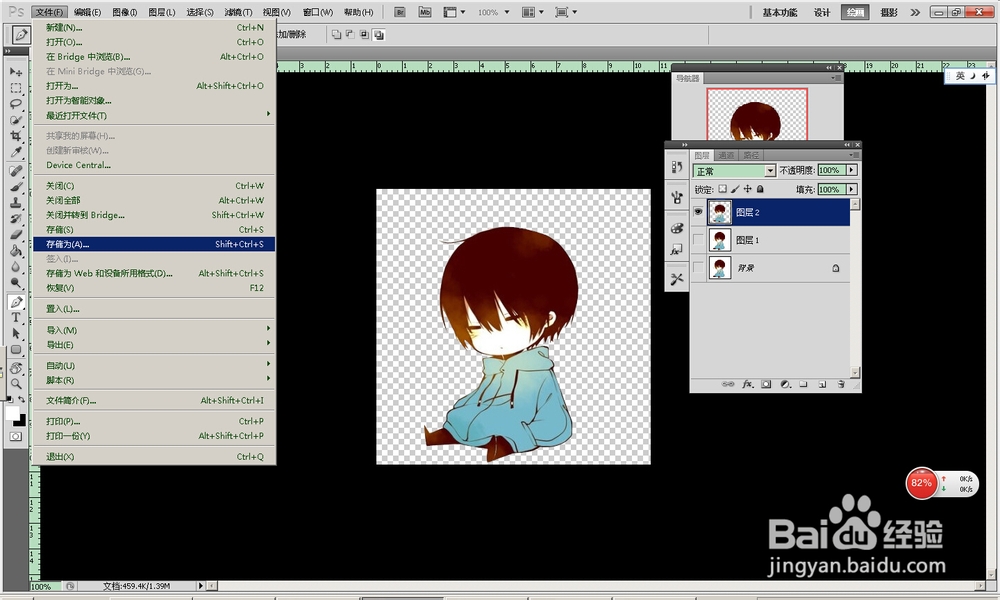Viewport: 1000px width, 600px height.
Task: Toggle Quick Mask mode
Action: [15, 437]
